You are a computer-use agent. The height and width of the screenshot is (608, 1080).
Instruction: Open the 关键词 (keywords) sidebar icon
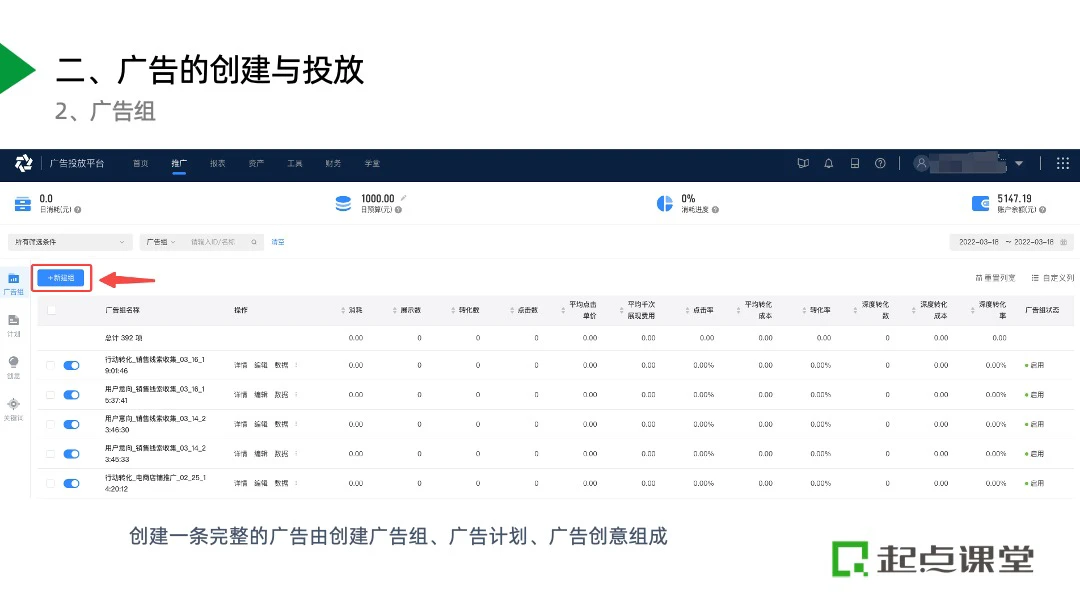[x=13, y=407]
